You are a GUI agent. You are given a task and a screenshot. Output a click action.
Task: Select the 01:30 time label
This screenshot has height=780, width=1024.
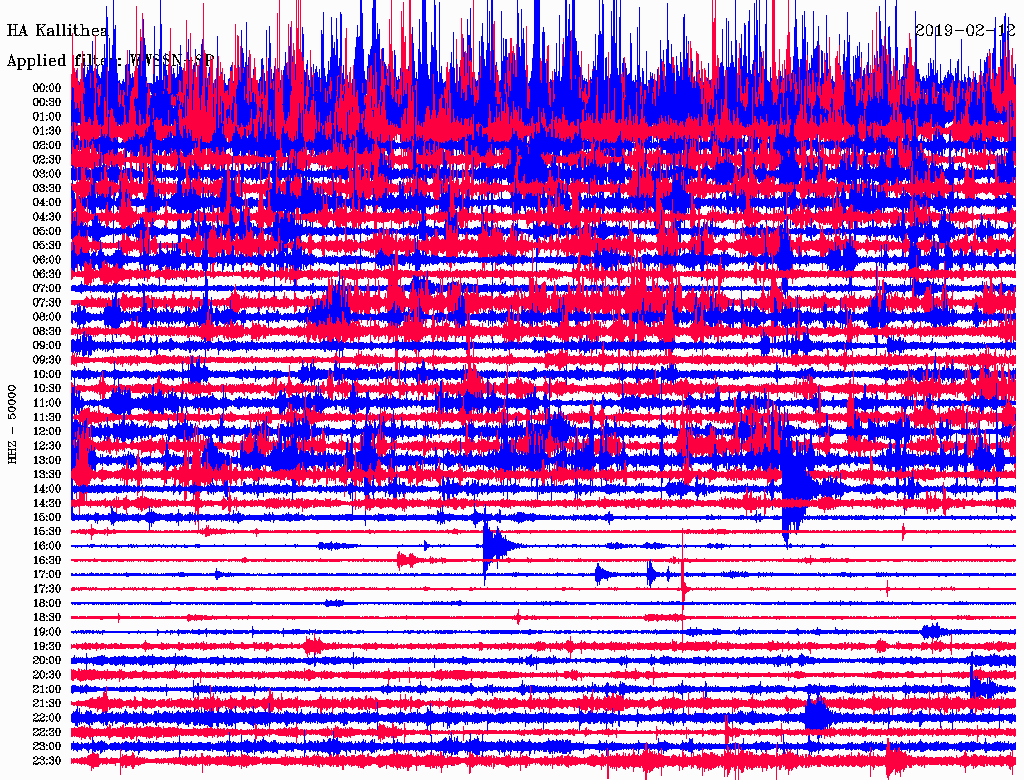point(46,131)
